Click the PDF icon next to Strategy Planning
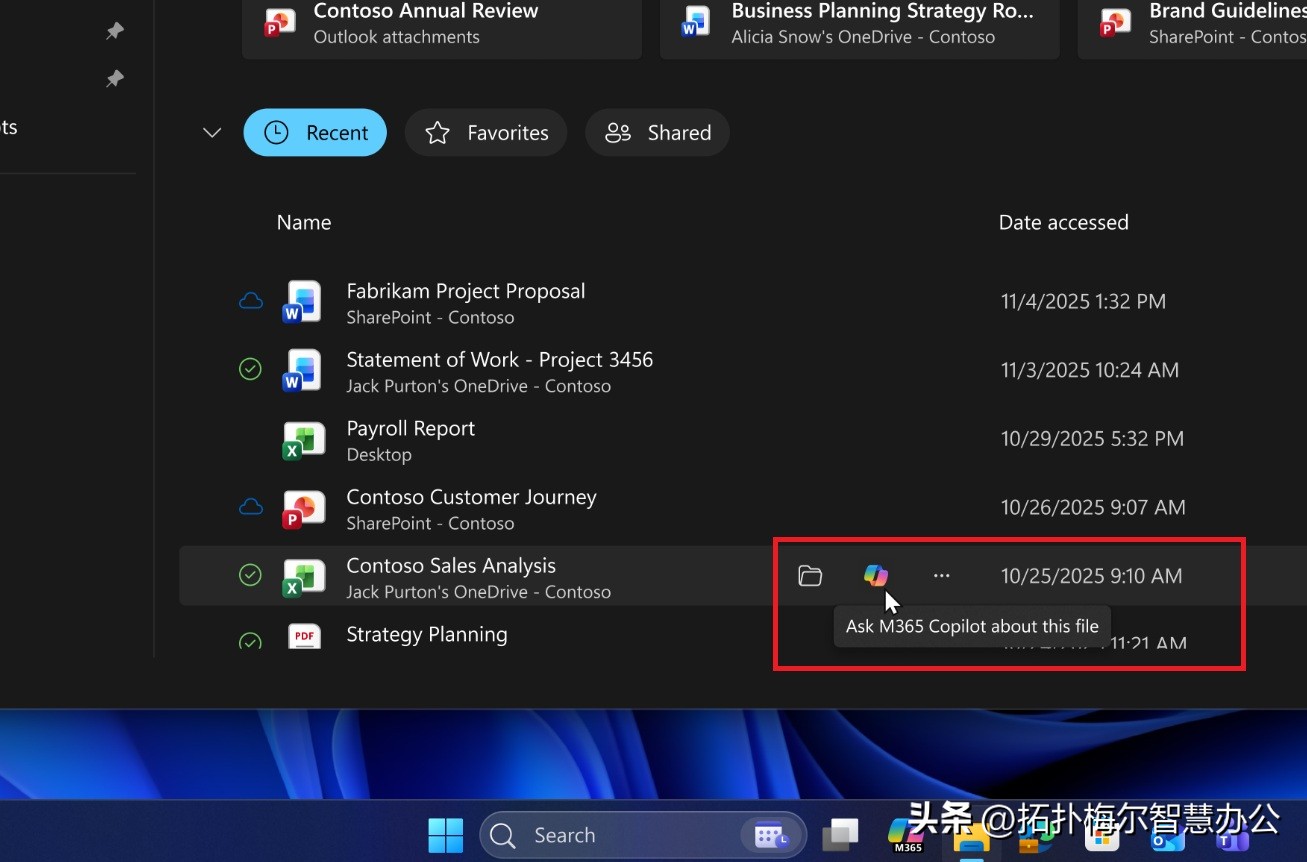The width and height of the screenshot is (1307, 862). 304,636
